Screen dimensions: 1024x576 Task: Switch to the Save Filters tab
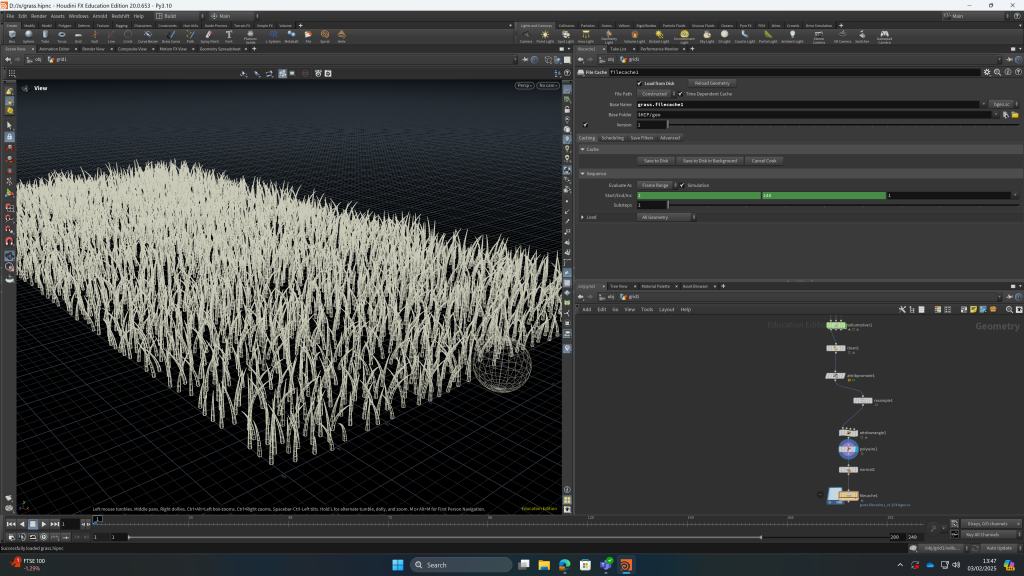click(641, 138)
